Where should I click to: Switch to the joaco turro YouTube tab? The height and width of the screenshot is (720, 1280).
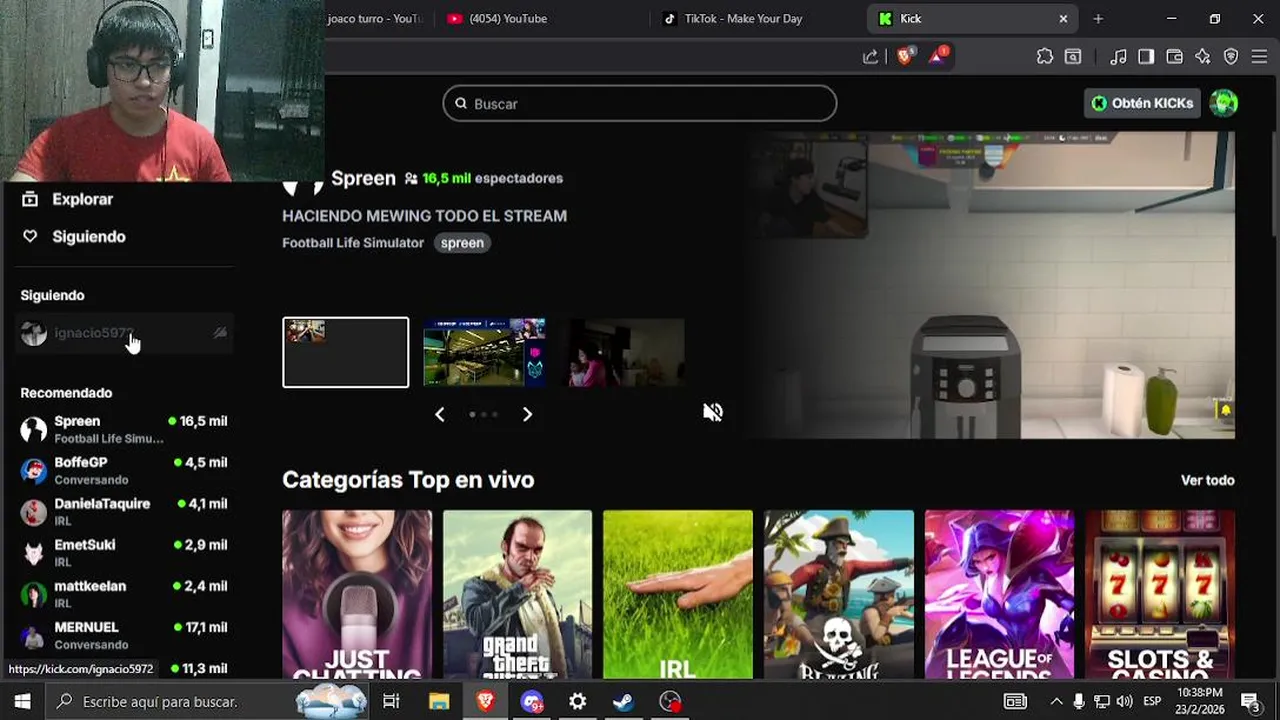click(x=378, y=18)
